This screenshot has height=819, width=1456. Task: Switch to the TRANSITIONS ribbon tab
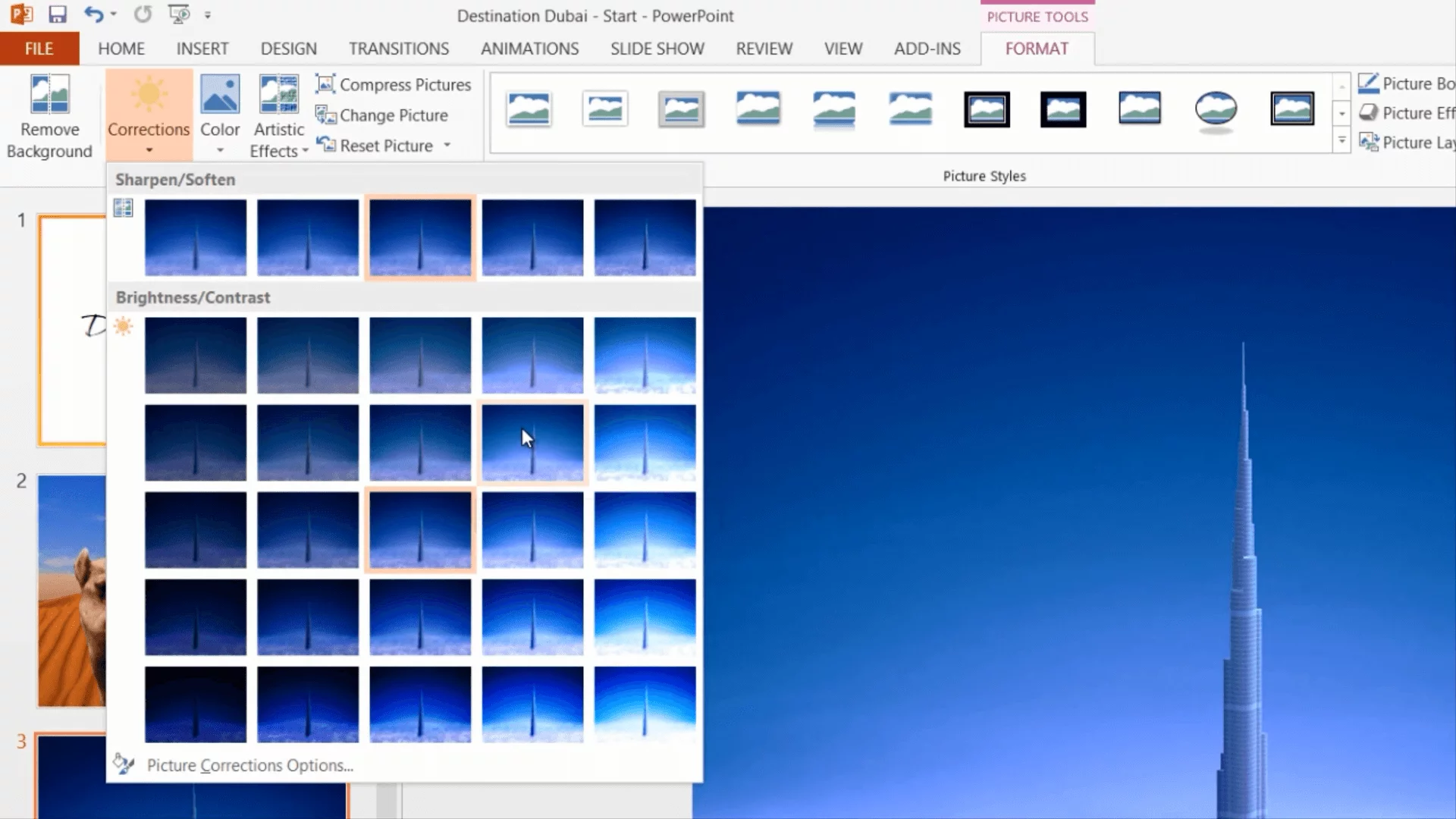click(398, 49)
